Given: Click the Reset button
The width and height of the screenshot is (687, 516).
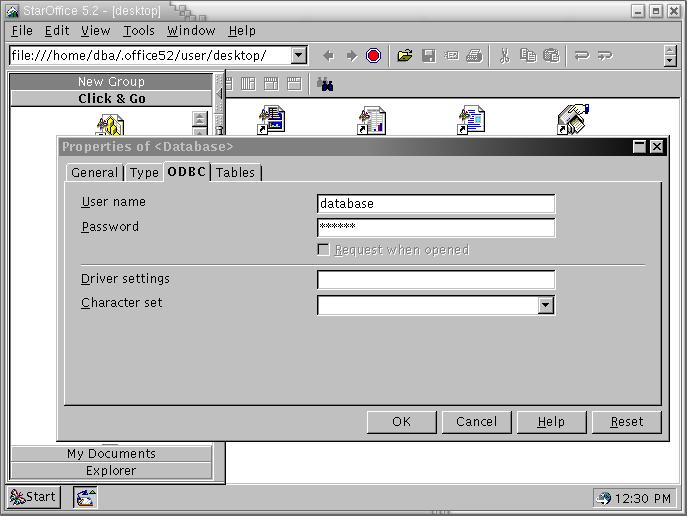Looking at the screenshot, I should [627, 422].
